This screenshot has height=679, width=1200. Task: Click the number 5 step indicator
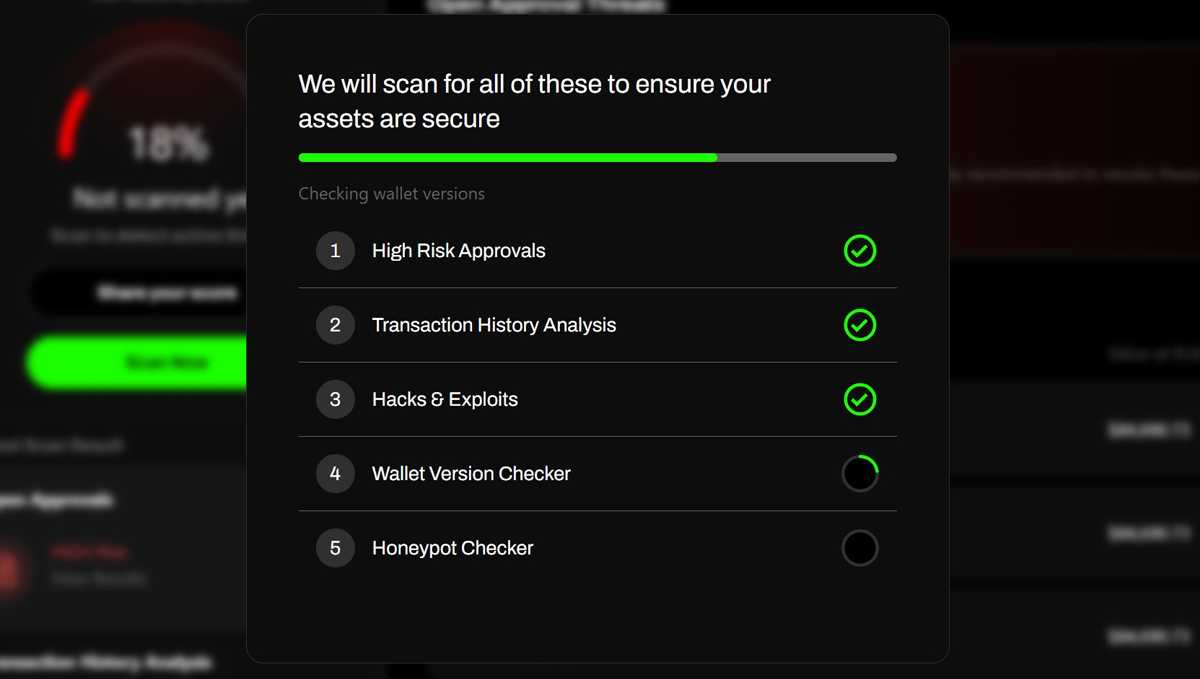(335, 547)
